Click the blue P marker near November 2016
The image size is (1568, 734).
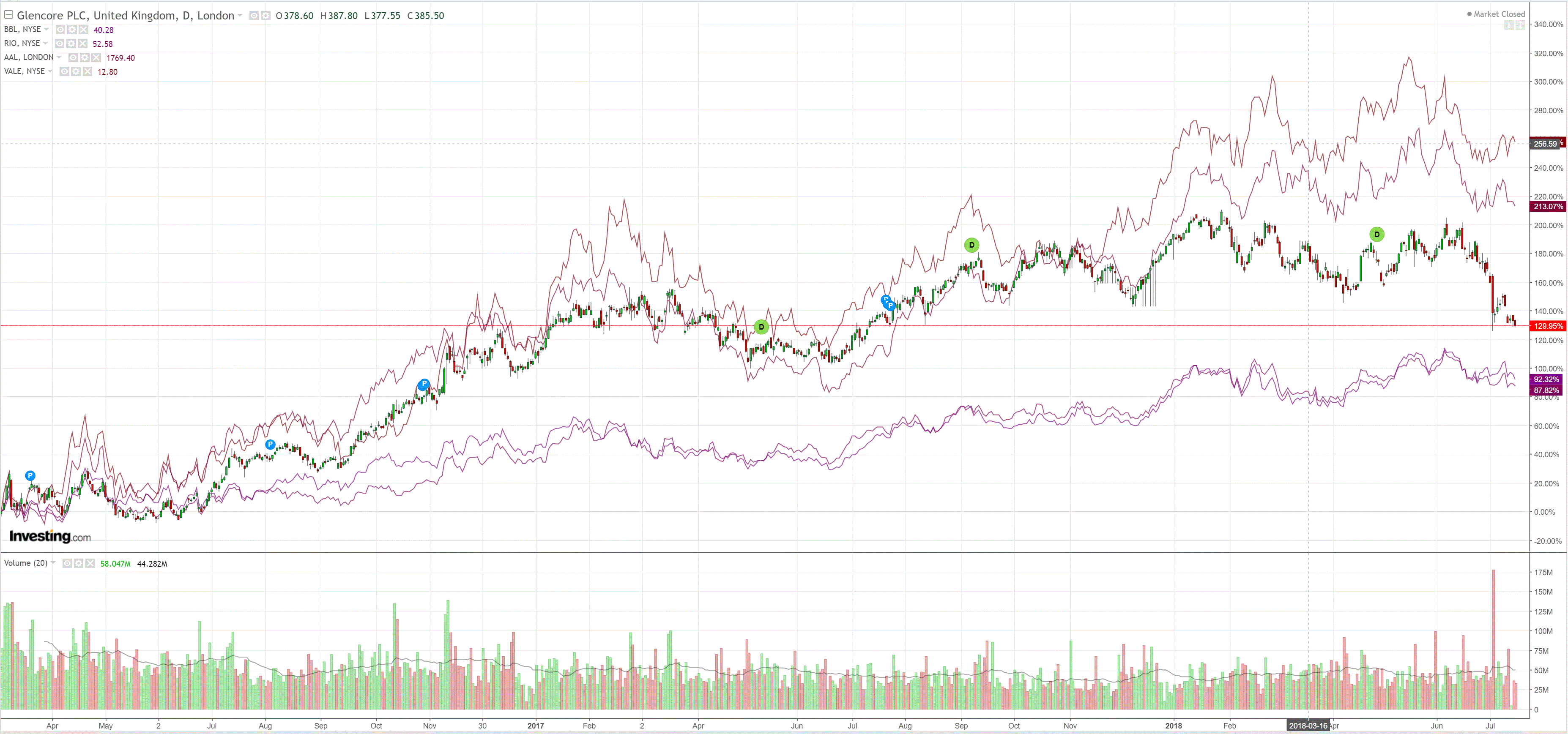[424, 384]
